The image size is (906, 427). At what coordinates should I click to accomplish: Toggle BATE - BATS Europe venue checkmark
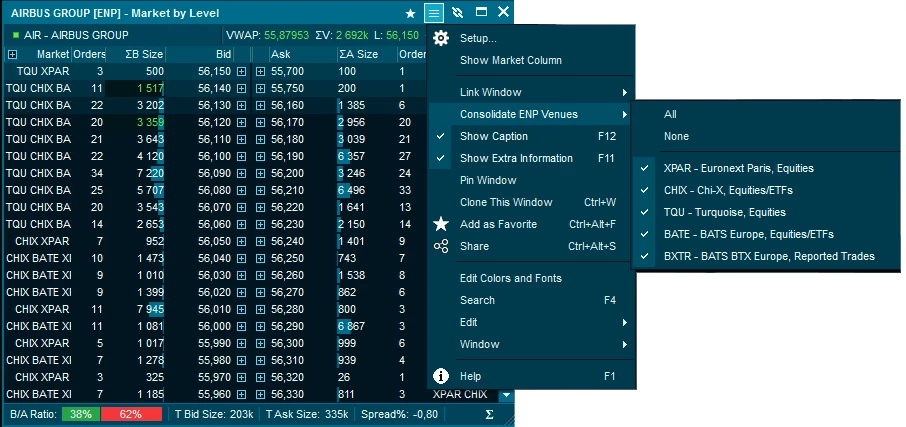click(x=645, y=234)
